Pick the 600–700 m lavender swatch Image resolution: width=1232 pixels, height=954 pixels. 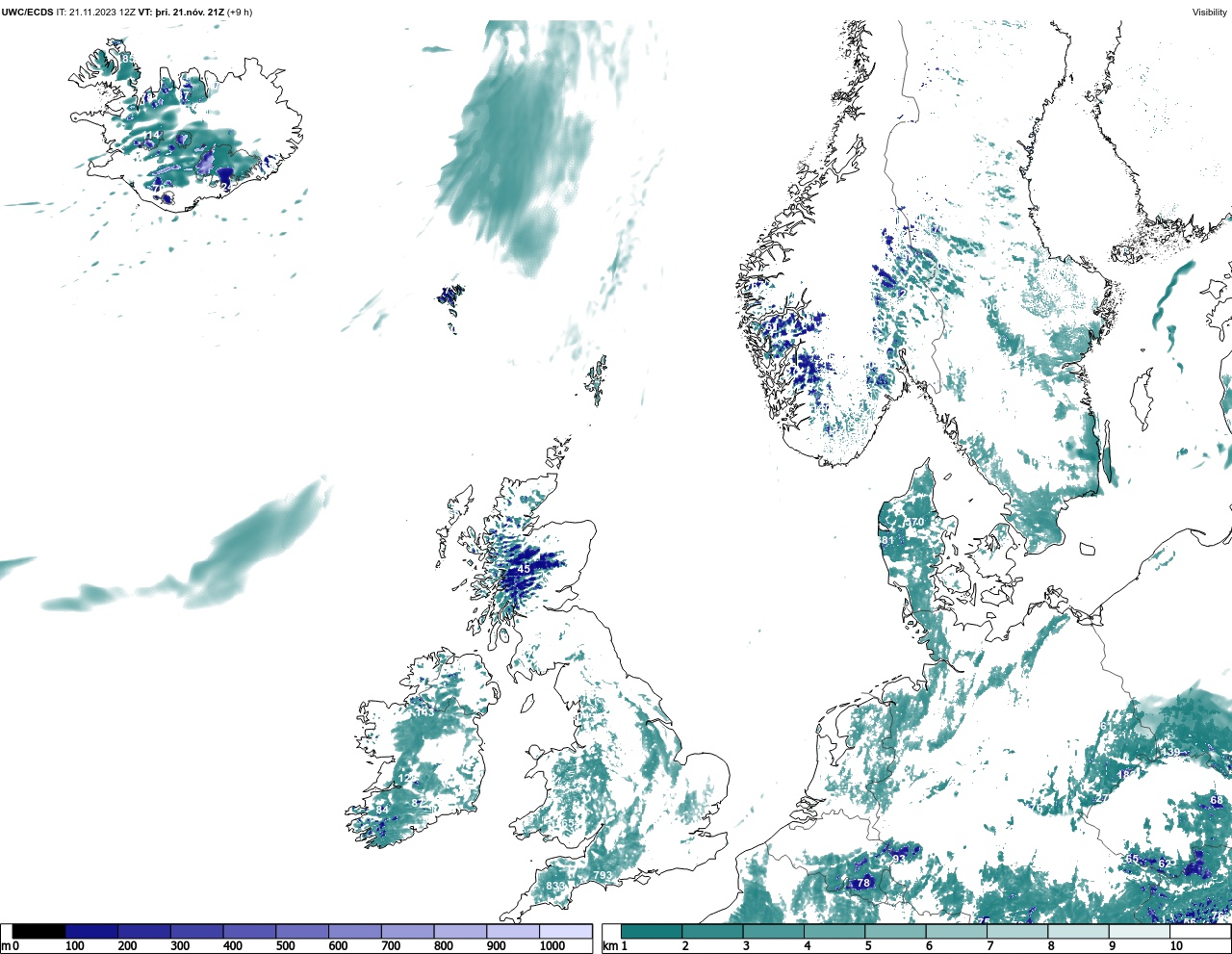[354, 932]
